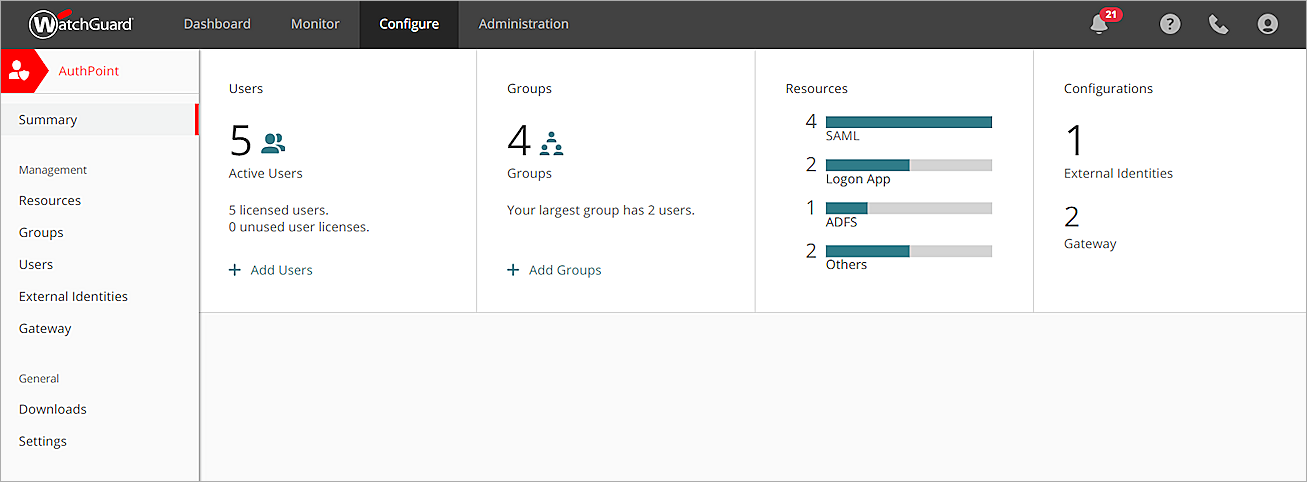Select Resources in the sidebar
The image size is (1307, 482).
click(x=50, y=200)
